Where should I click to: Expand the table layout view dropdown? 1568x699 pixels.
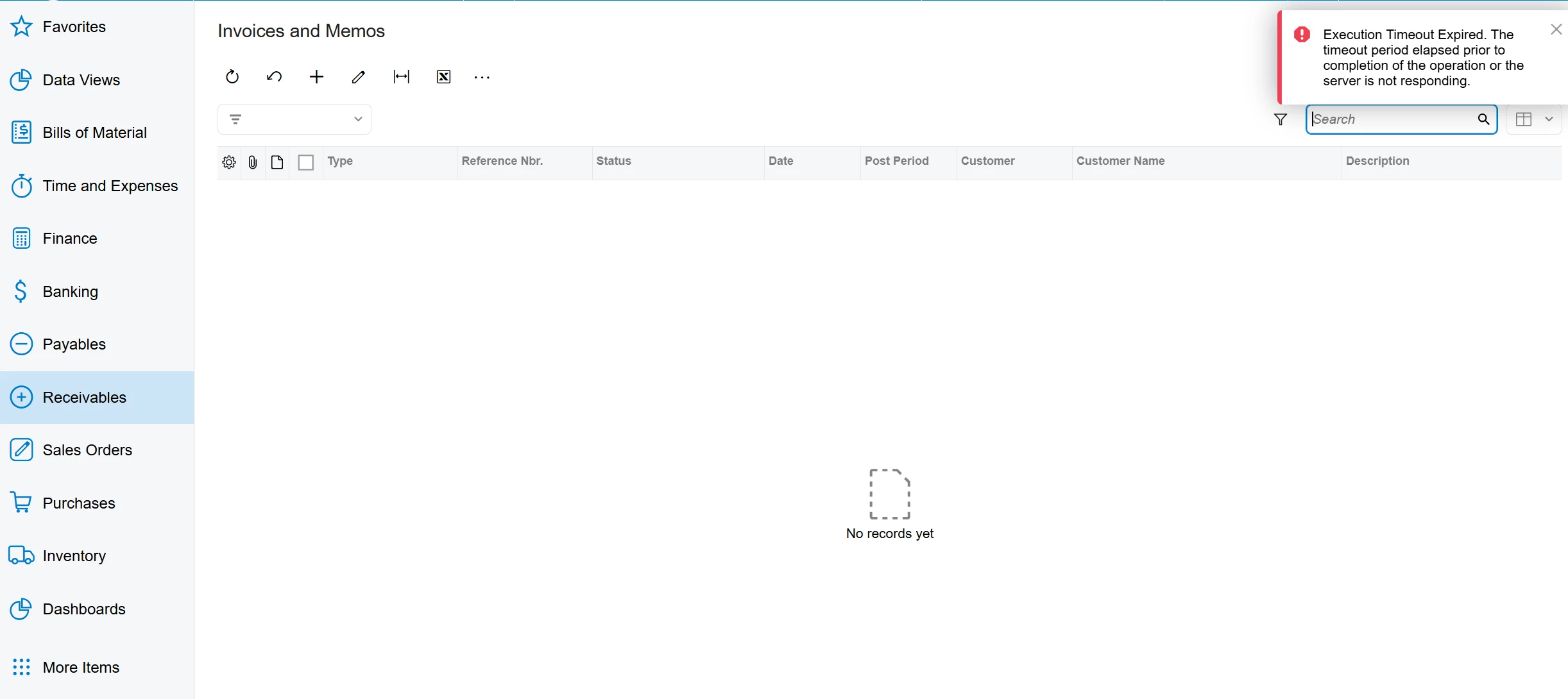(x=1549, y=119)
